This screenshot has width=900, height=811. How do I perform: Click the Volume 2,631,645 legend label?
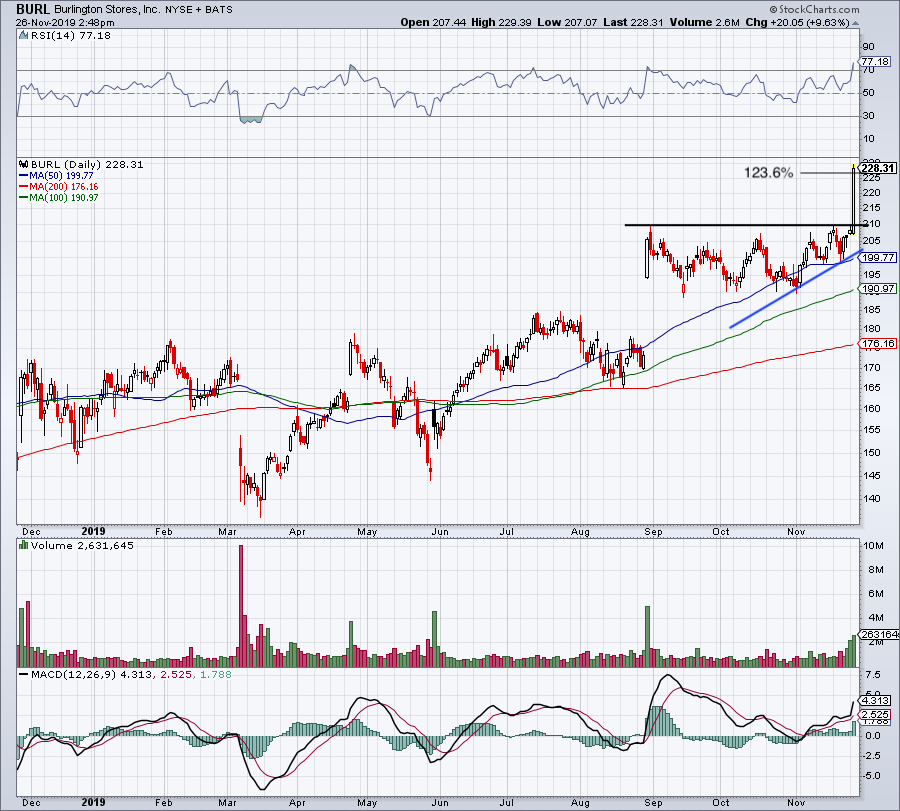[82, 545]
